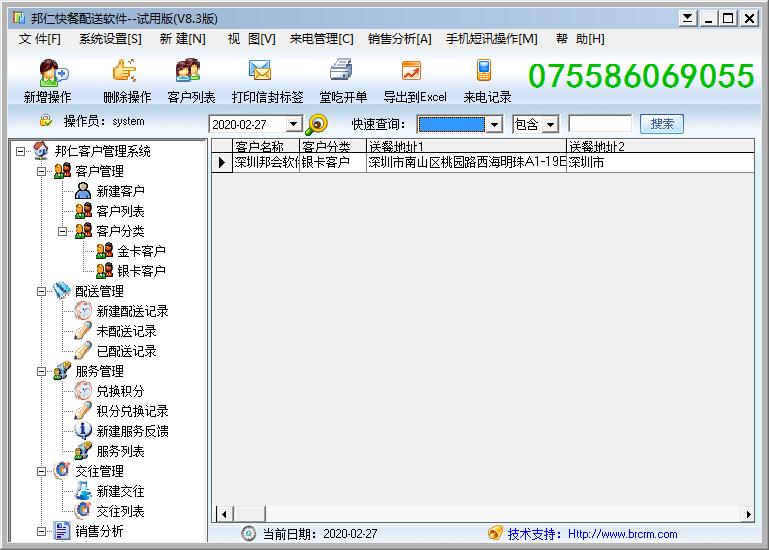Open 新建配送记录 in the tree
The height and width of the screenshot is (550, 769).
click(x=132, y=311)
